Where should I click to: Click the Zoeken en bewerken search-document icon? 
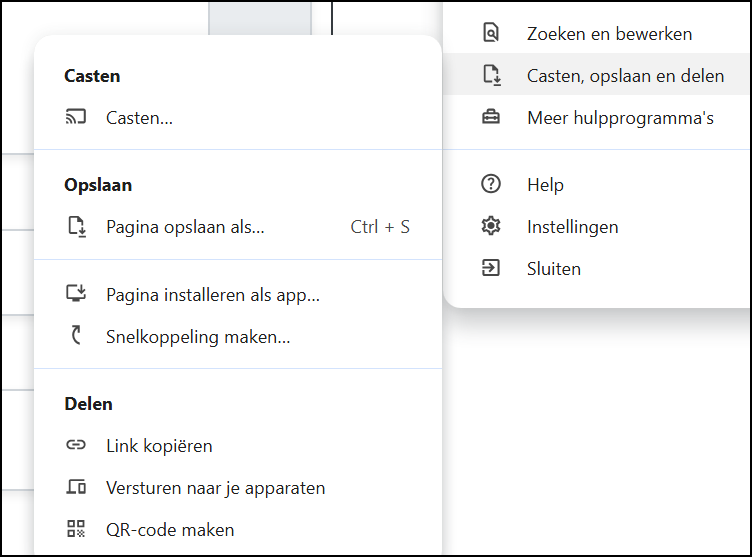(x=491, y=33)
